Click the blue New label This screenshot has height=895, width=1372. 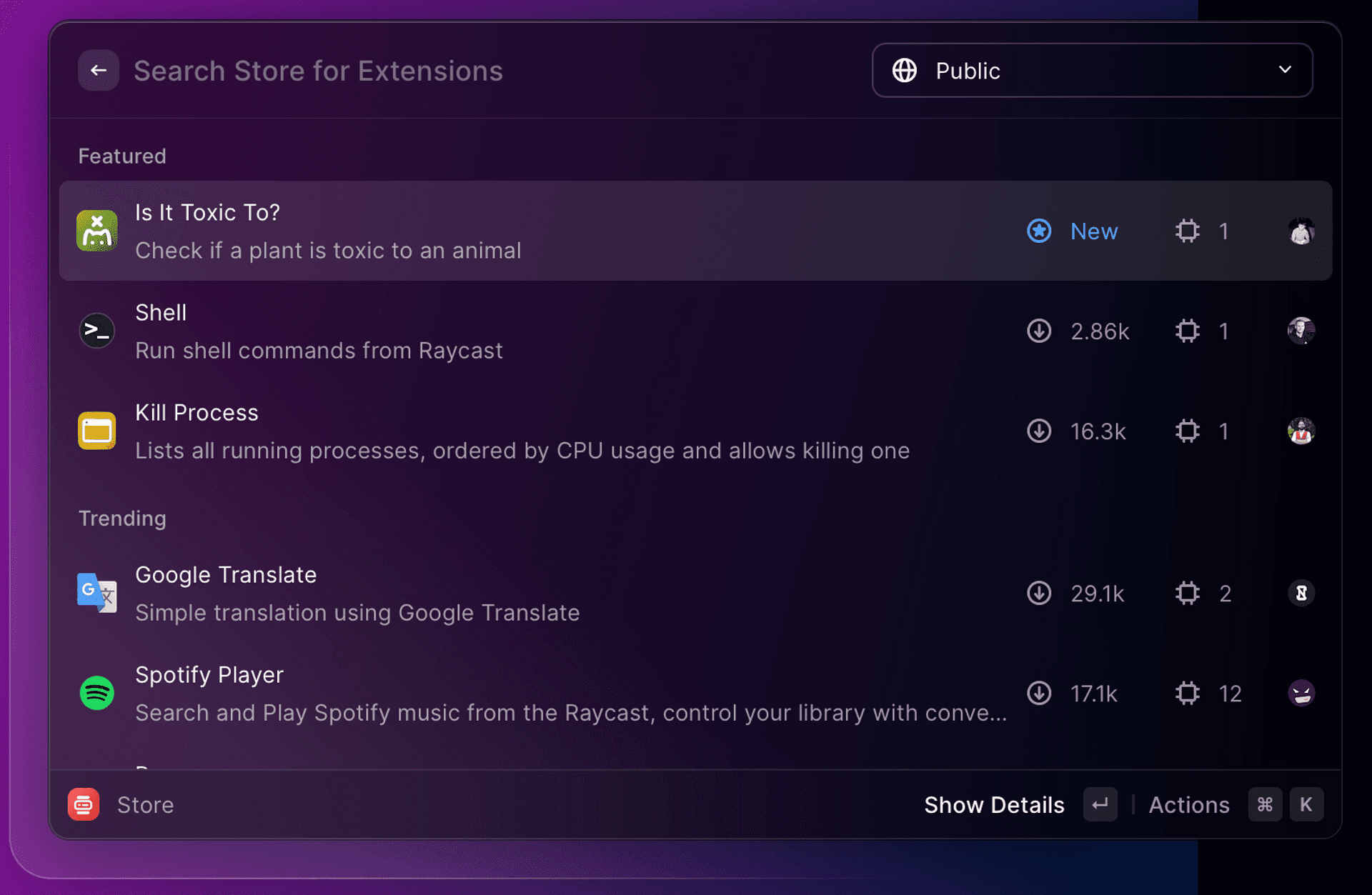pyautogui.click(x=1094, y=231)
